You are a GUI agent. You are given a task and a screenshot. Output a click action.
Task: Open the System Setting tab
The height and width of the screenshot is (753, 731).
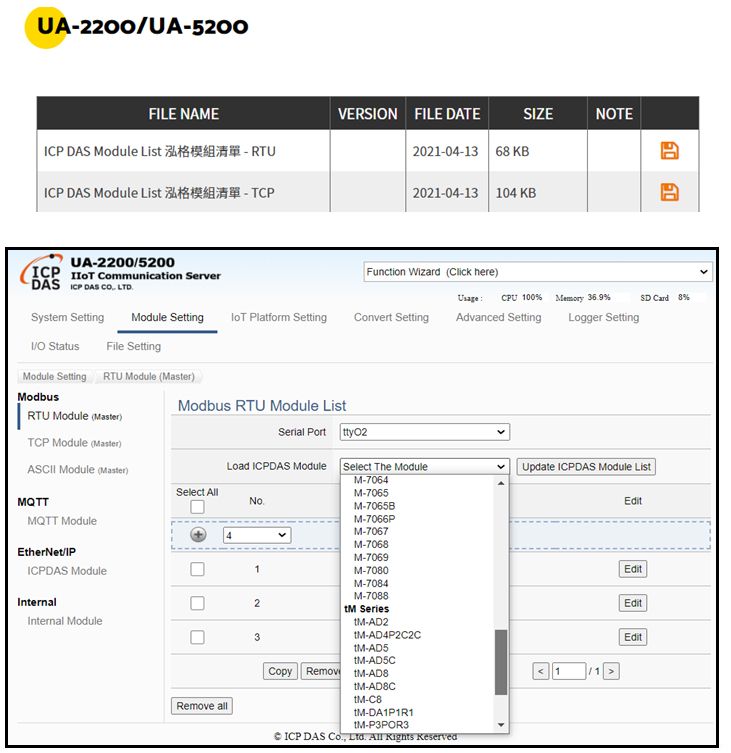[x=67, y=317]
